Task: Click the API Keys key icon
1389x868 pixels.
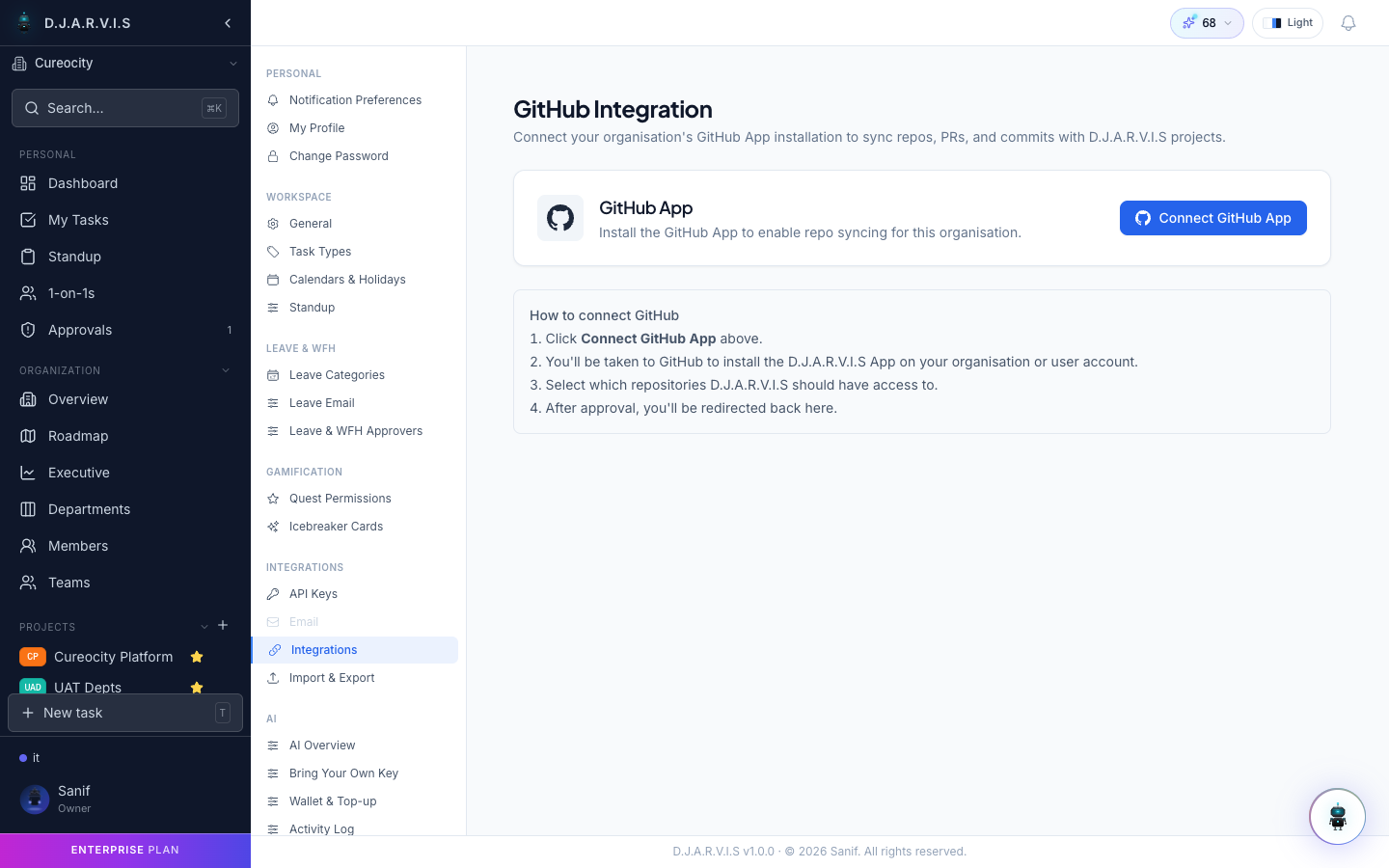Action: [273, 594]
